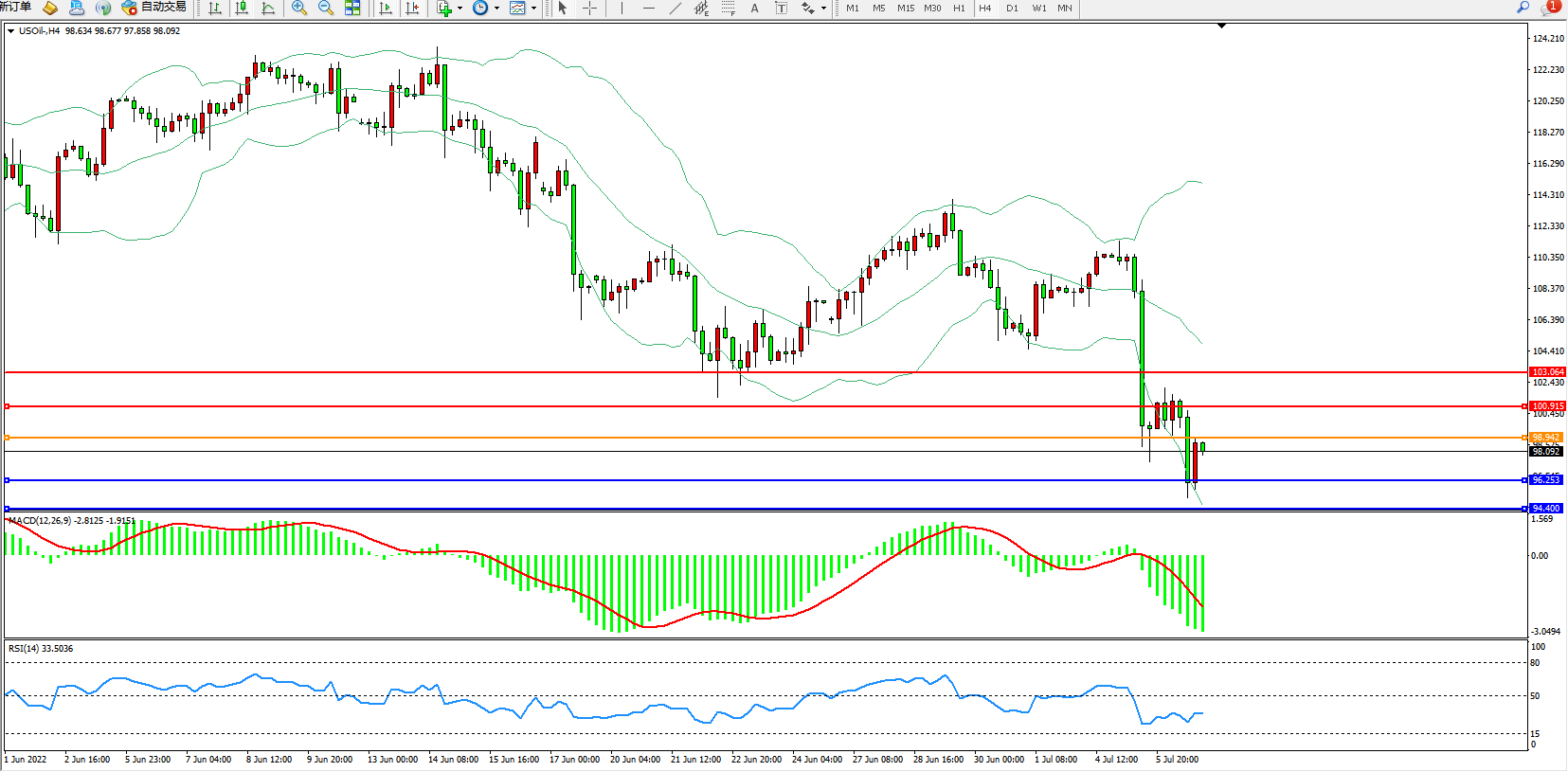This screenshot has width=1568, height=772.
Task: Click the Zoom Out magnifier icon
Action: (326, 9)
